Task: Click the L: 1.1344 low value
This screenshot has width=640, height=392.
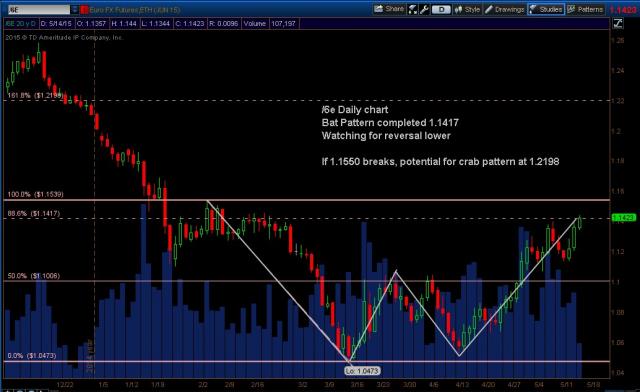Action: click(156, 24)
